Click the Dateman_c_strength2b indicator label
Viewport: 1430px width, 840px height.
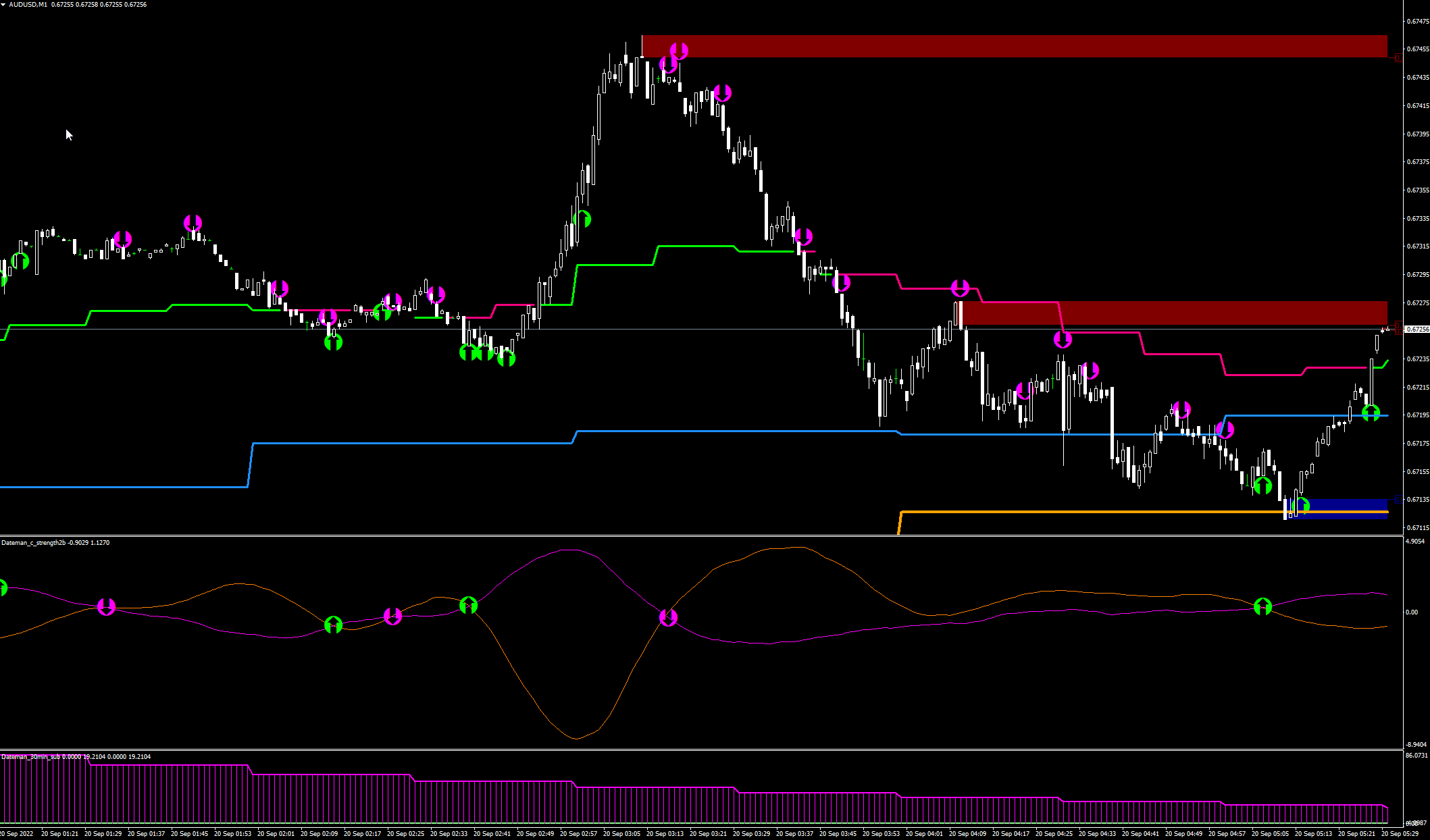coord(34,543)
